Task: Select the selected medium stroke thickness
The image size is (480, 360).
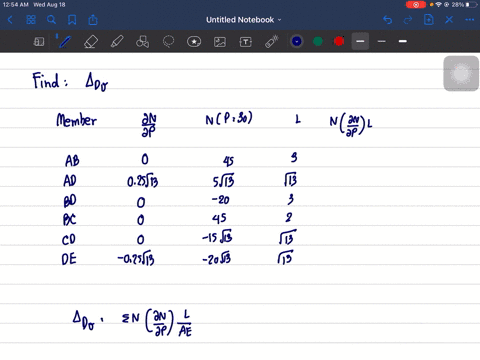Action: (x=360, y=41)
